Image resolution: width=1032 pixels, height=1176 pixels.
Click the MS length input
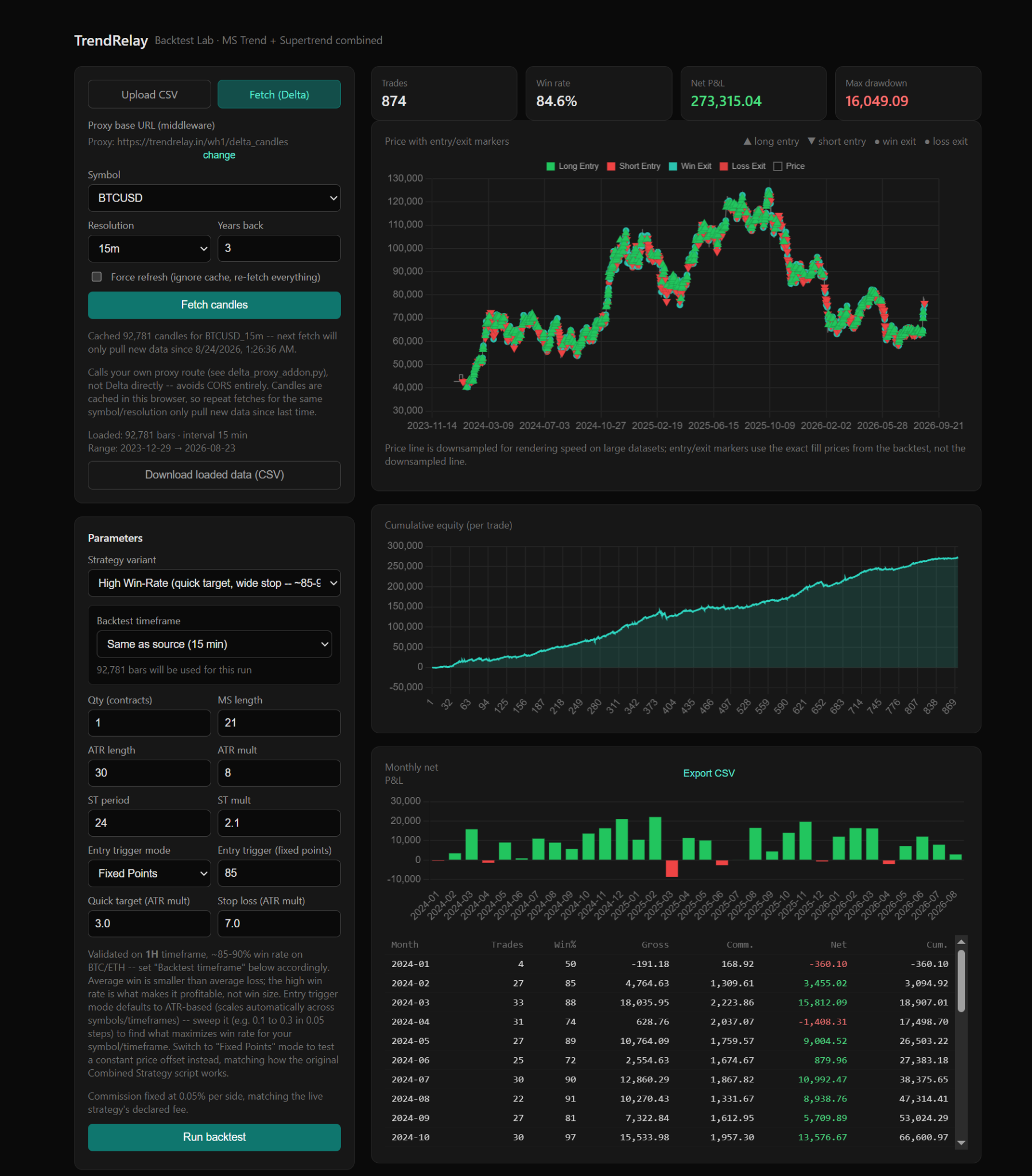[x=279, y=722]
